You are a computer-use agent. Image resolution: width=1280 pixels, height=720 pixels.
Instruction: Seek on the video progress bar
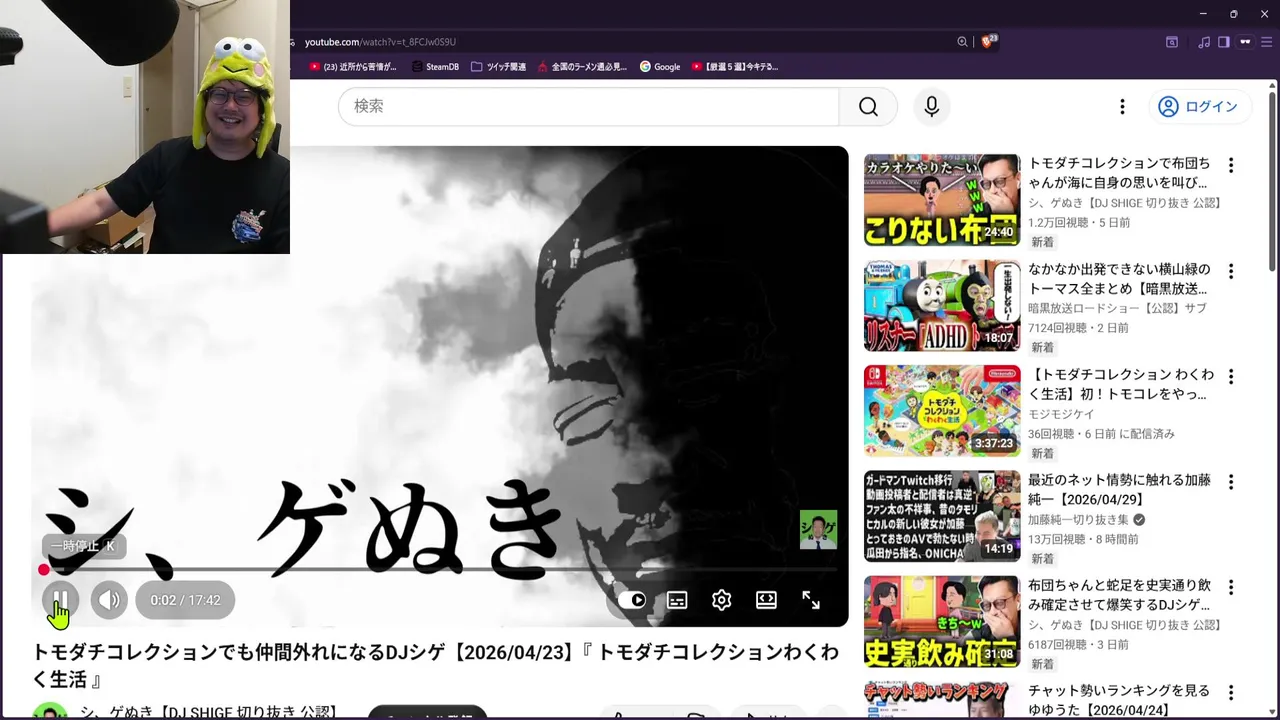pos(440,570)
